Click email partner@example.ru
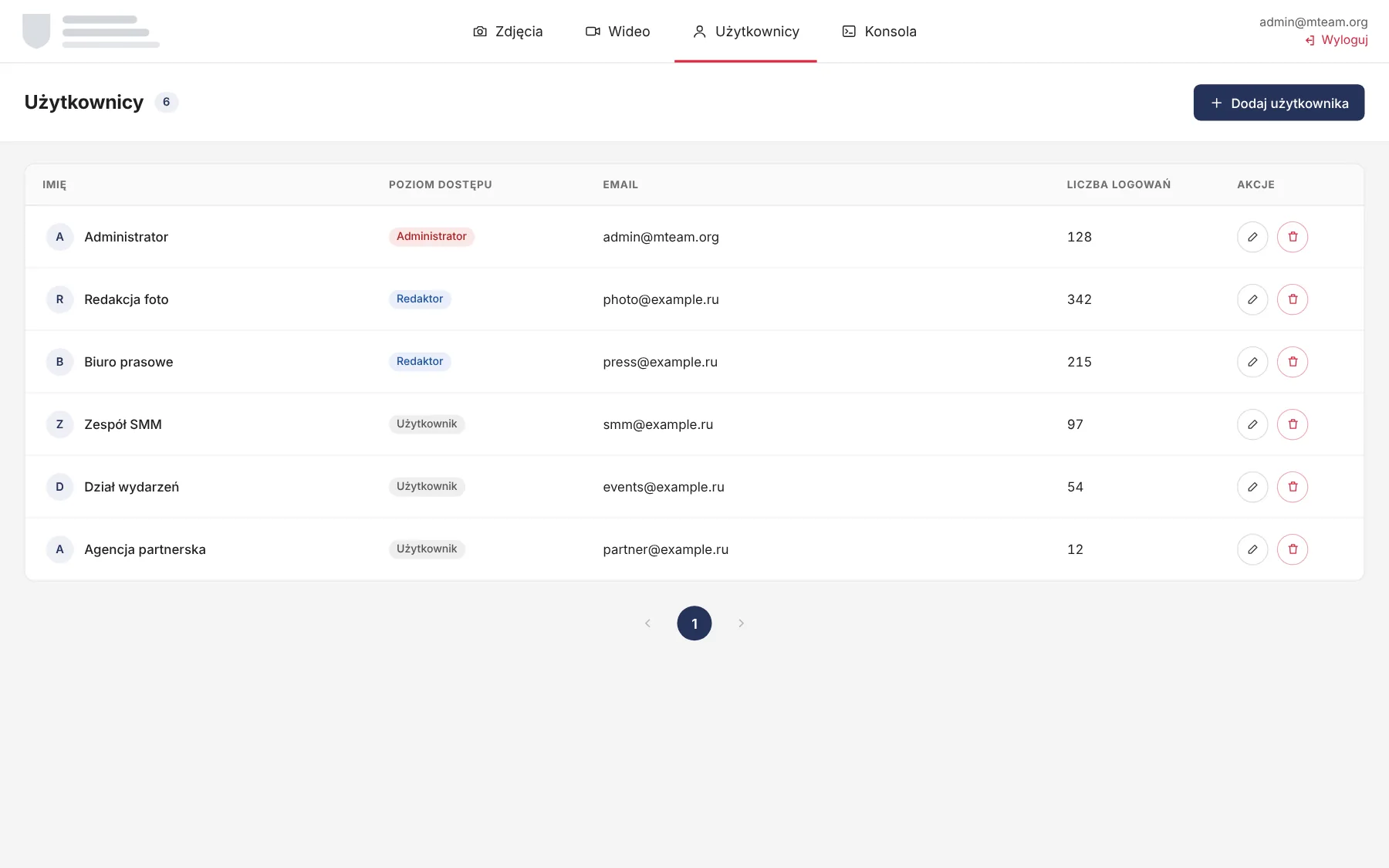 (x=665, y=549)
